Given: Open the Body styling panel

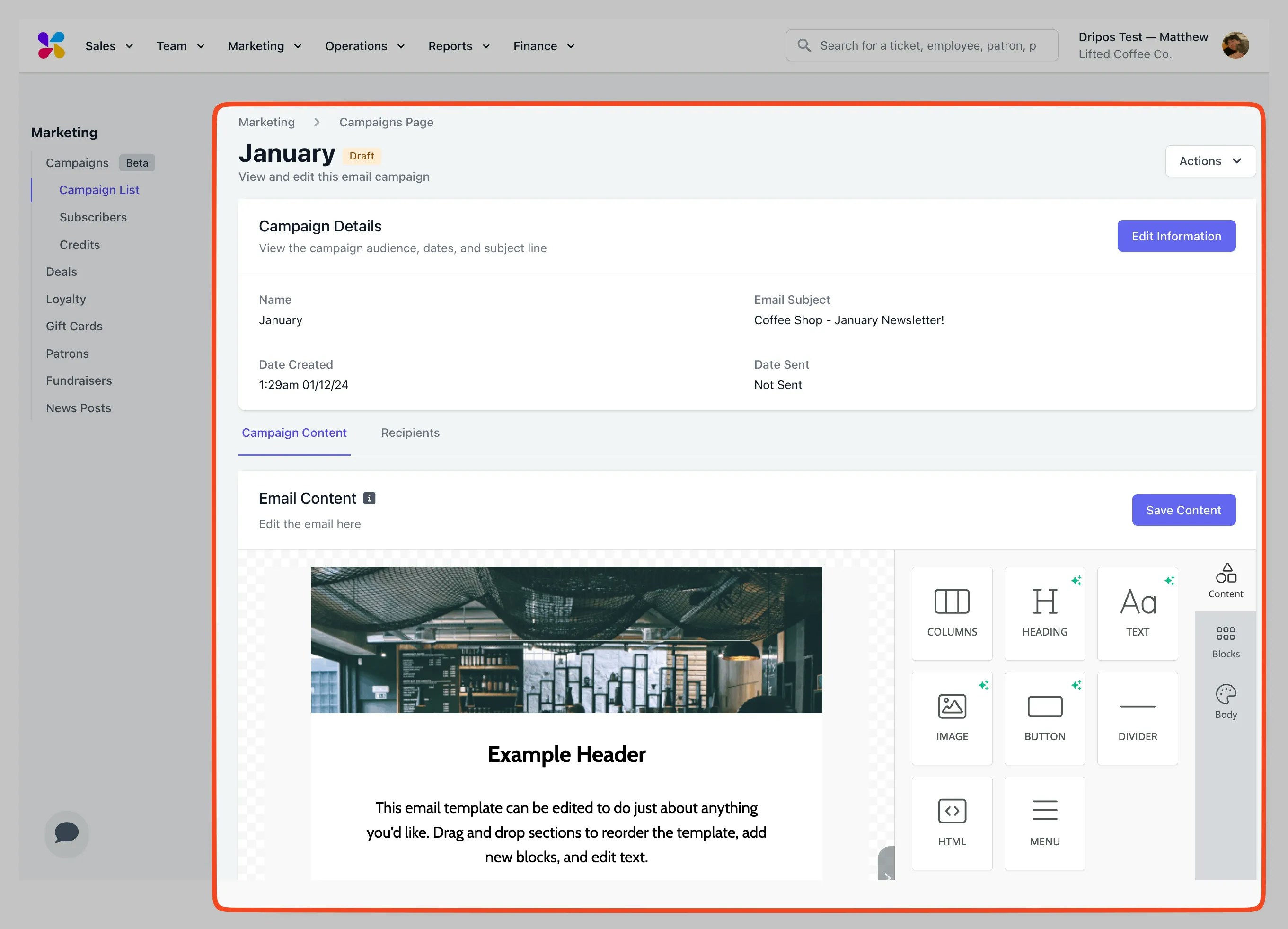Looking at the screenshot, I should (x=1226, y=701).
